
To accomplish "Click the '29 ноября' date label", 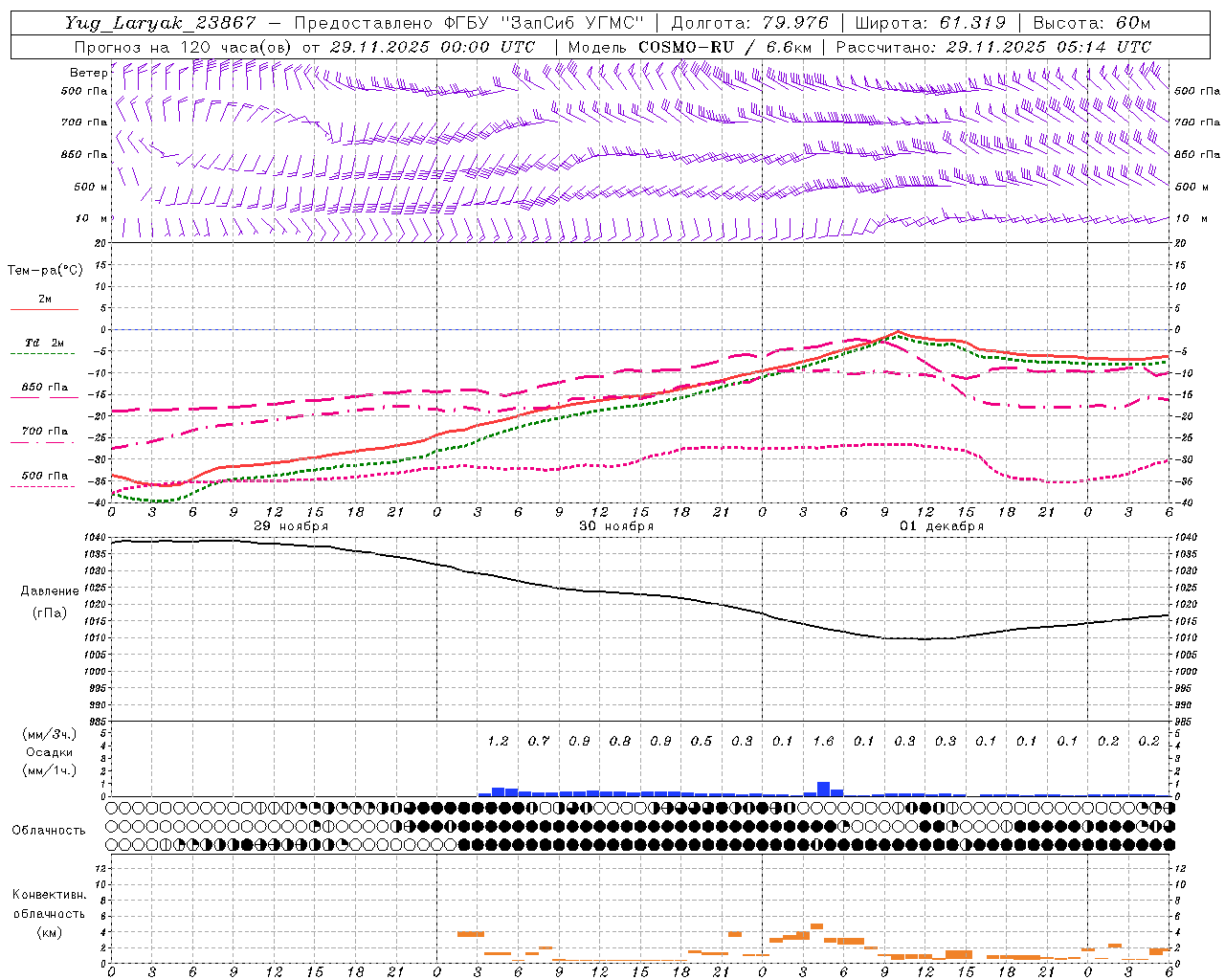I will [x=291, y=526].
